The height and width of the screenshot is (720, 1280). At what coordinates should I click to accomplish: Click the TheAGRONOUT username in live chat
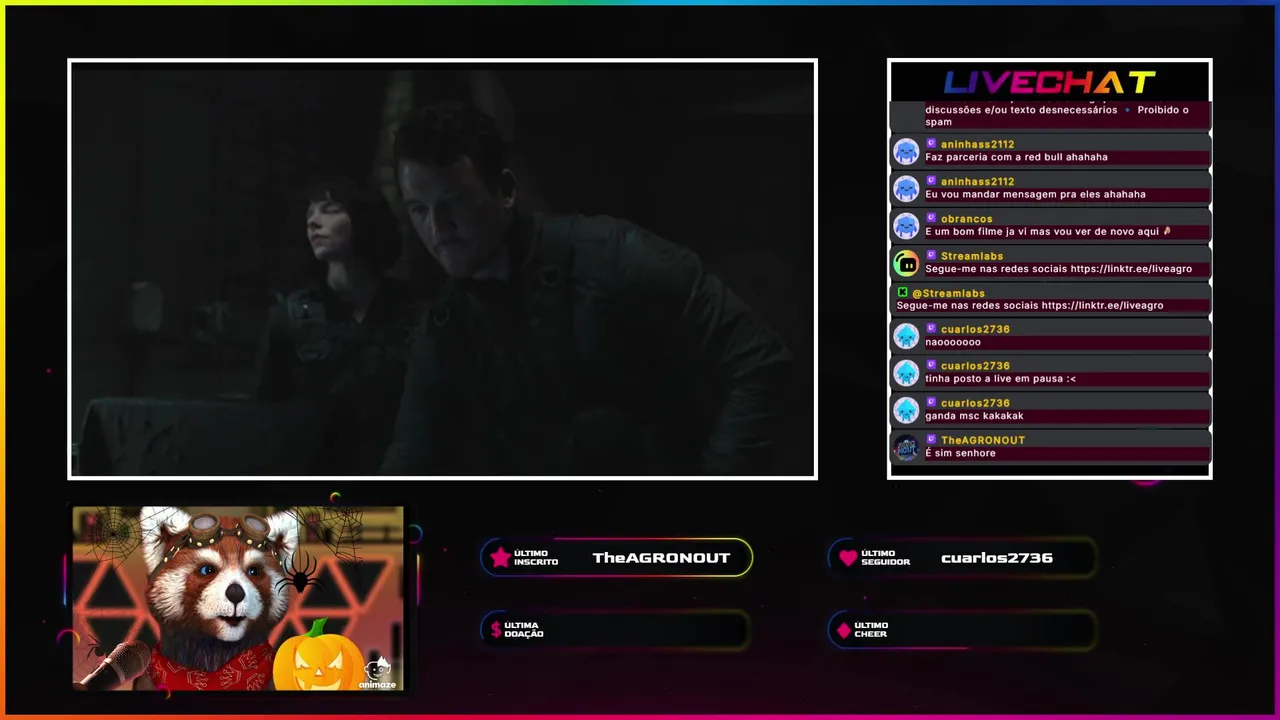click(983, 440)
